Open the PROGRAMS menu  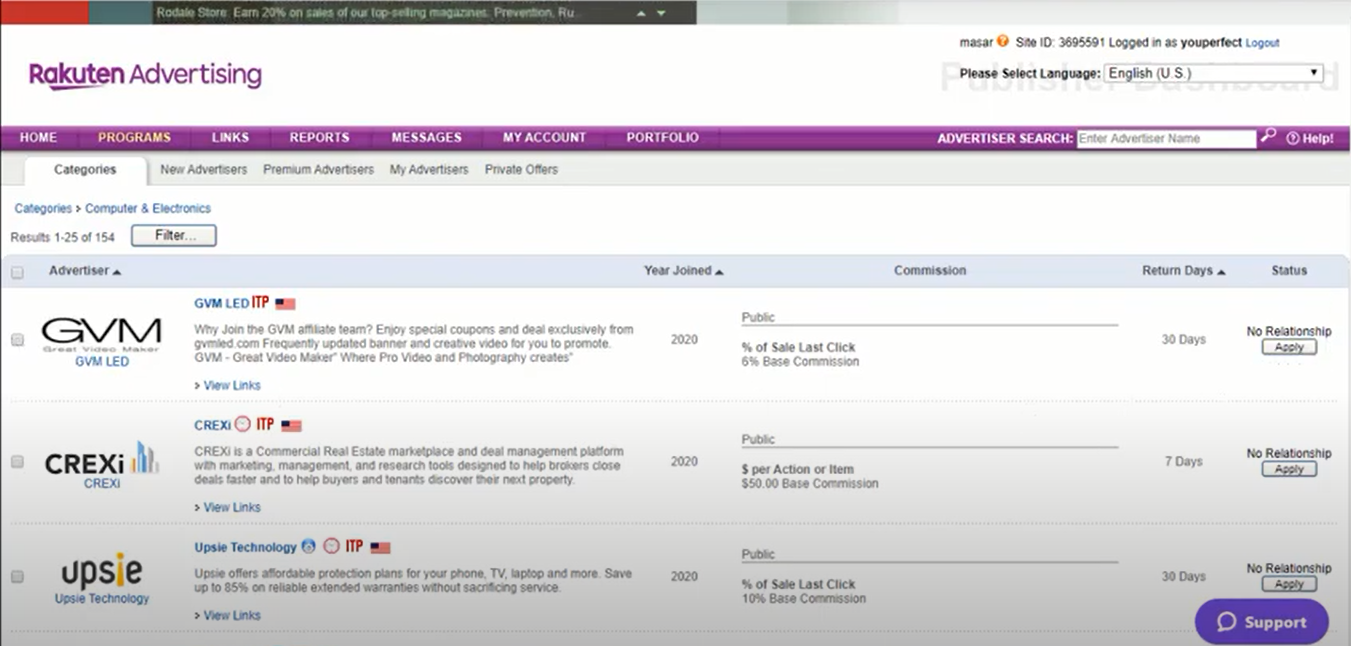click(134, 138)
